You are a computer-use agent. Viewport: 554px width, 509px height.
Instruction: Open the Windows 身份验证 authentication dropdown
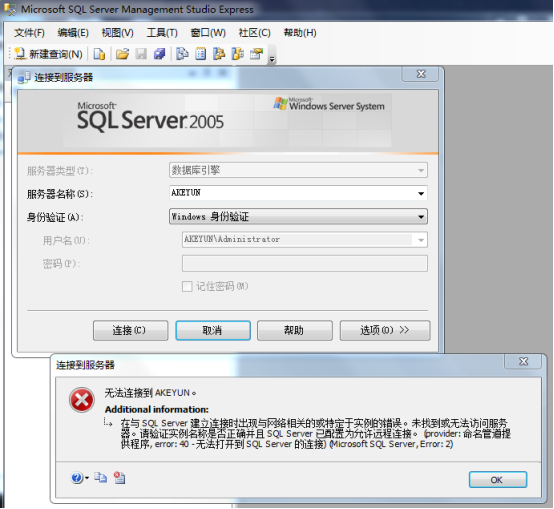point(298,217)
